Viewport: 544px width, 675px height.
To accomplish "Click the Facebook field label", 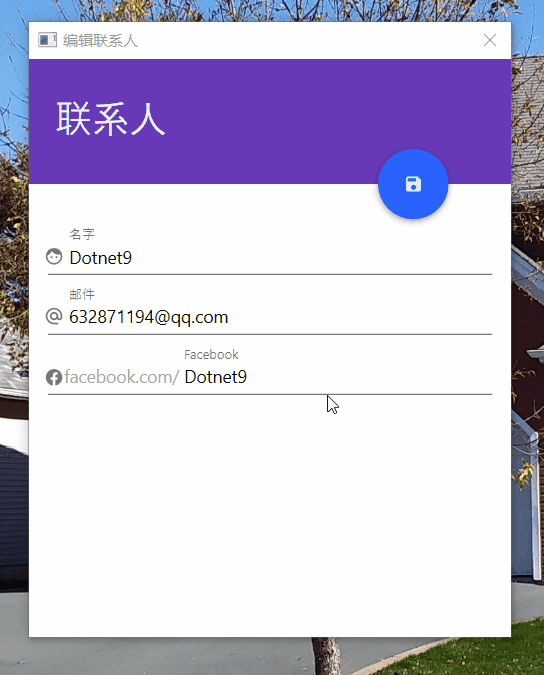I will coord(211,355).
